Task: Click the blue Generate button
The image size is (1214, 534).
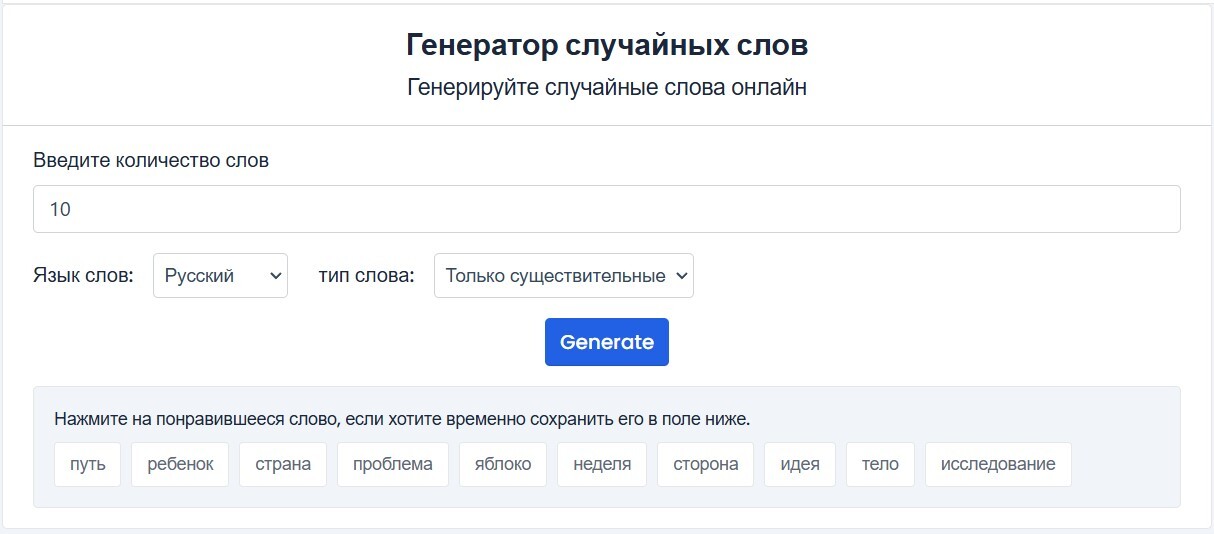Action: [606, 342]
